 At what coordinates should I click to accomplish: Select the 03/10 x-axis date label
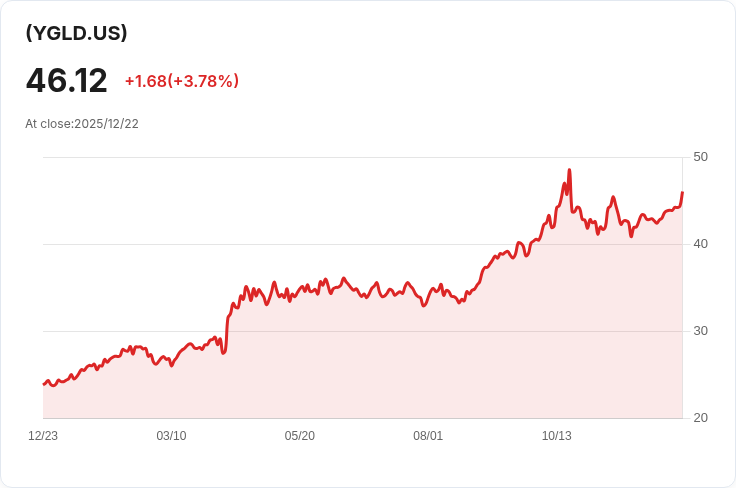tap(171, 436)
